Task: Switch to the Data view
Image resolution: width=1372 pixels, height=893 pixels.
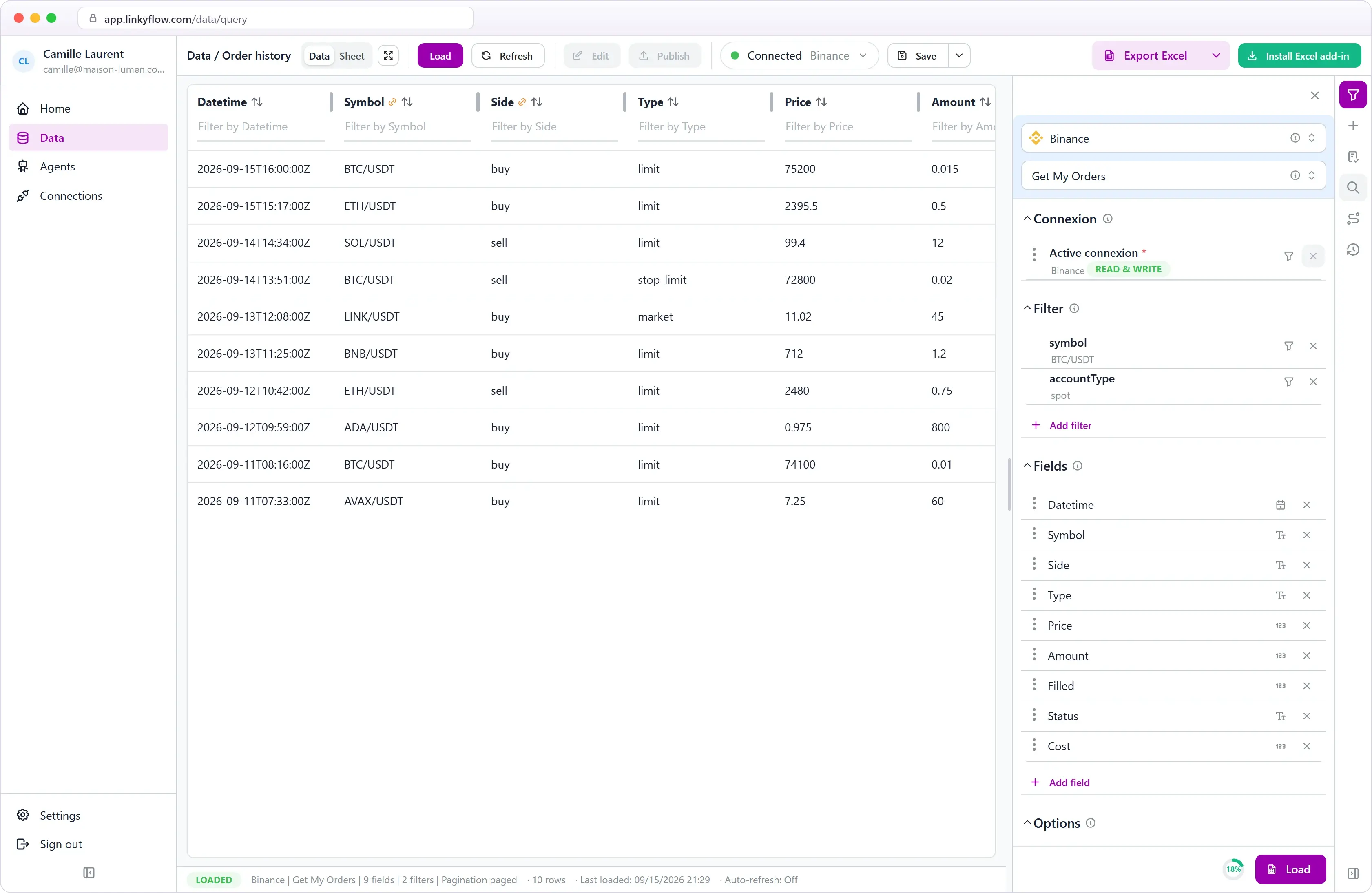Action: tap(319, 56)
